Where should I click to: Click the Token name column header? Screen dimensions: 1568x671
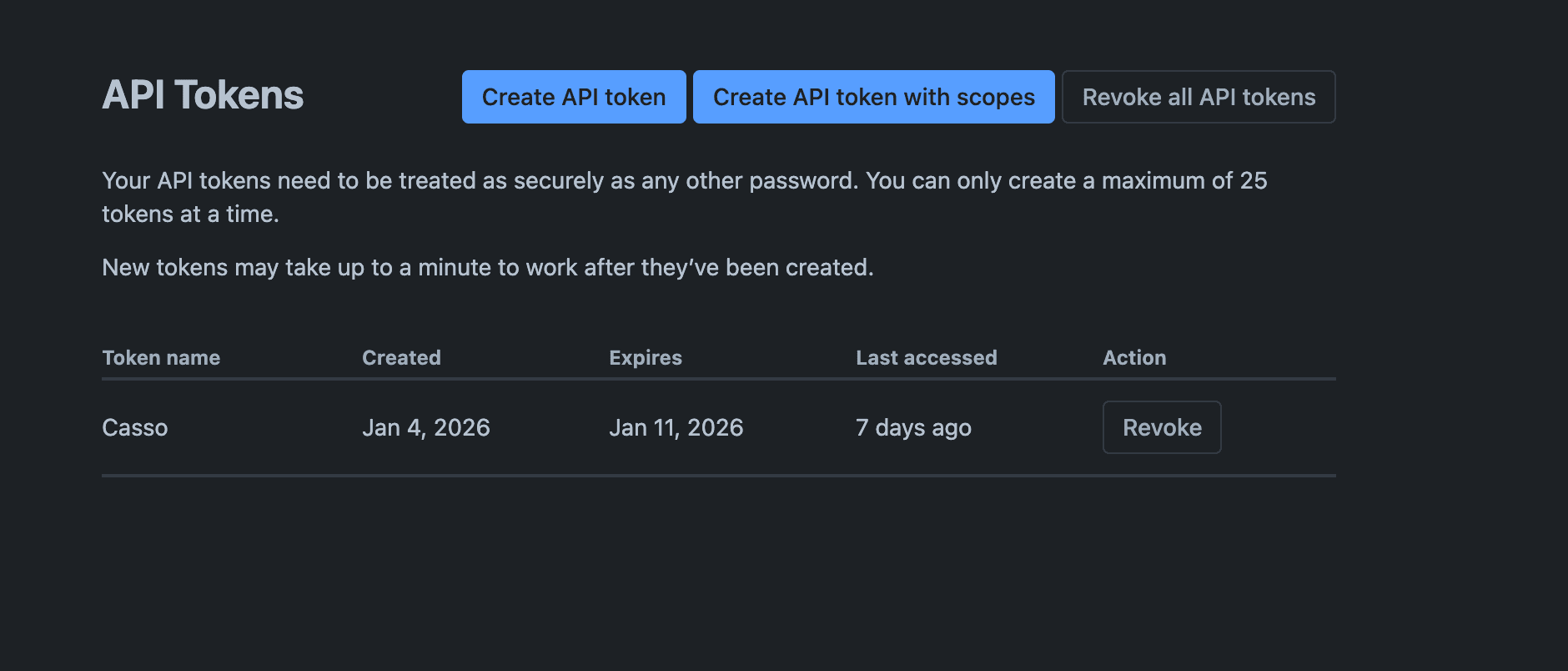161,357
